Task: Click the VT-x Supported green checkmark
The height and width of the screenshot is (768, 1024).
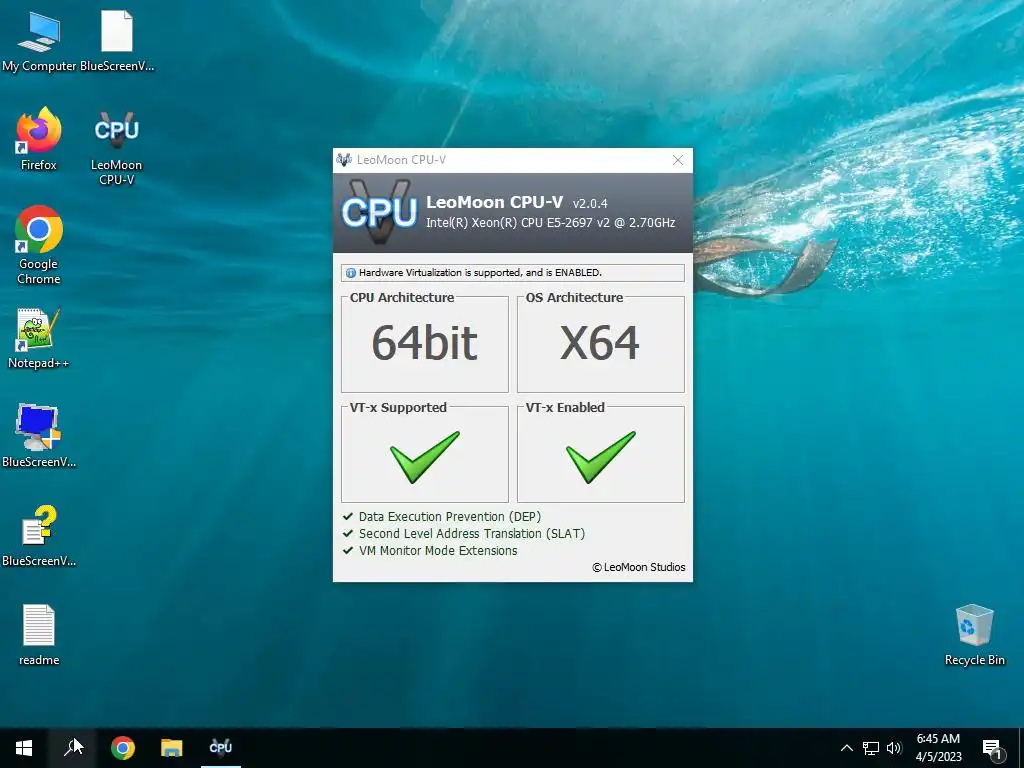Action: [424, 456]
